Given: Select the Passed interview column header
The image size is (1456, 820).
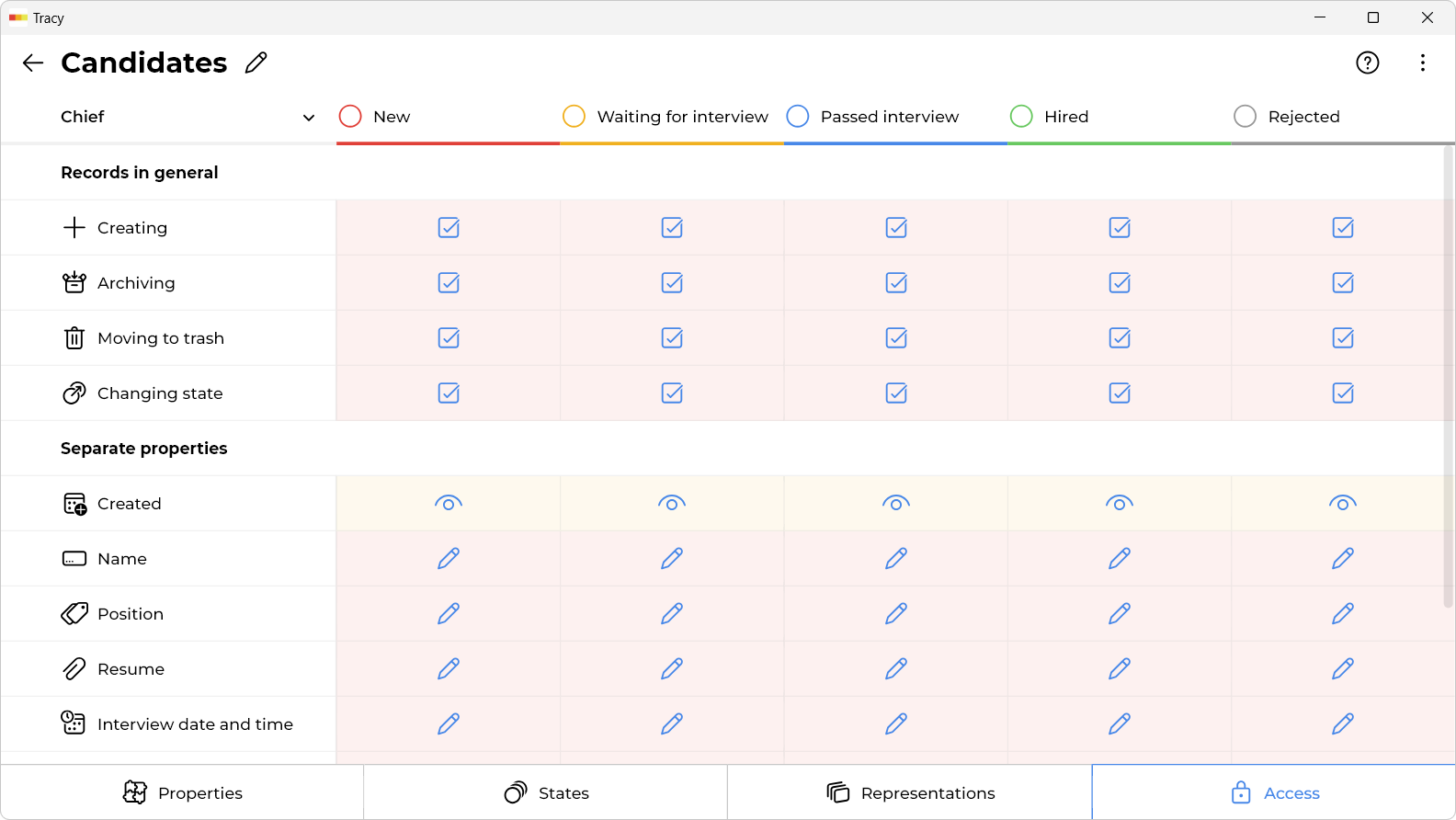Looking at the screenshot, I should click(896, 117).
